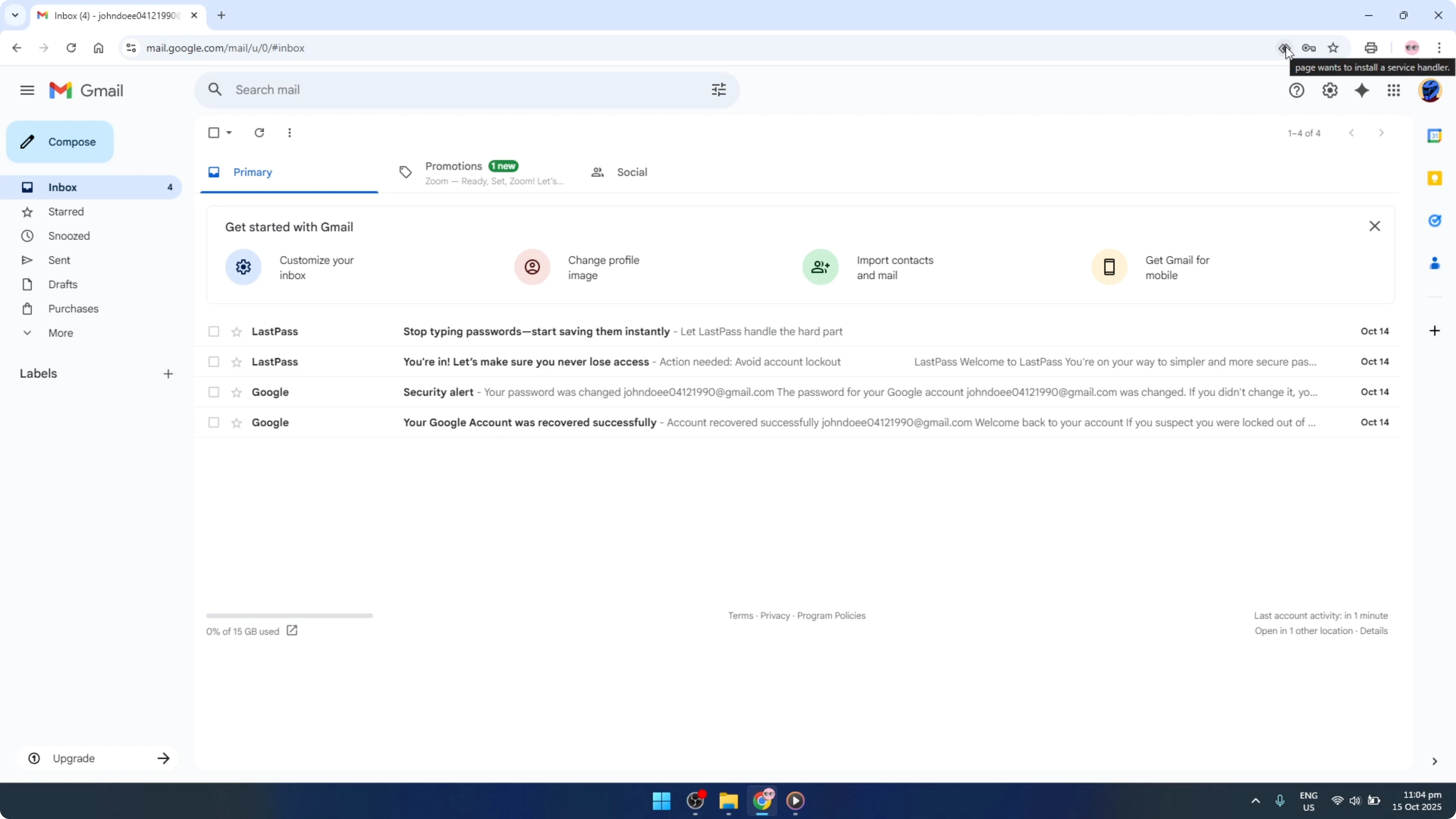Open Windows Start menu

tap(661, 801)
